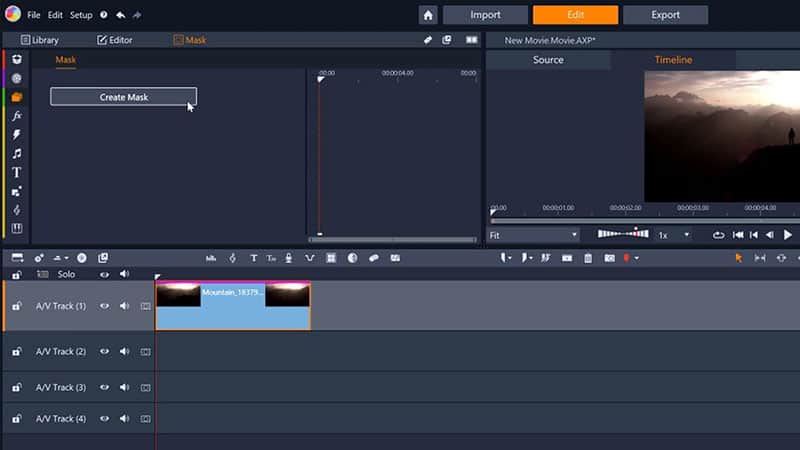Open the Music note icon in sidebar

pos(17,154)
